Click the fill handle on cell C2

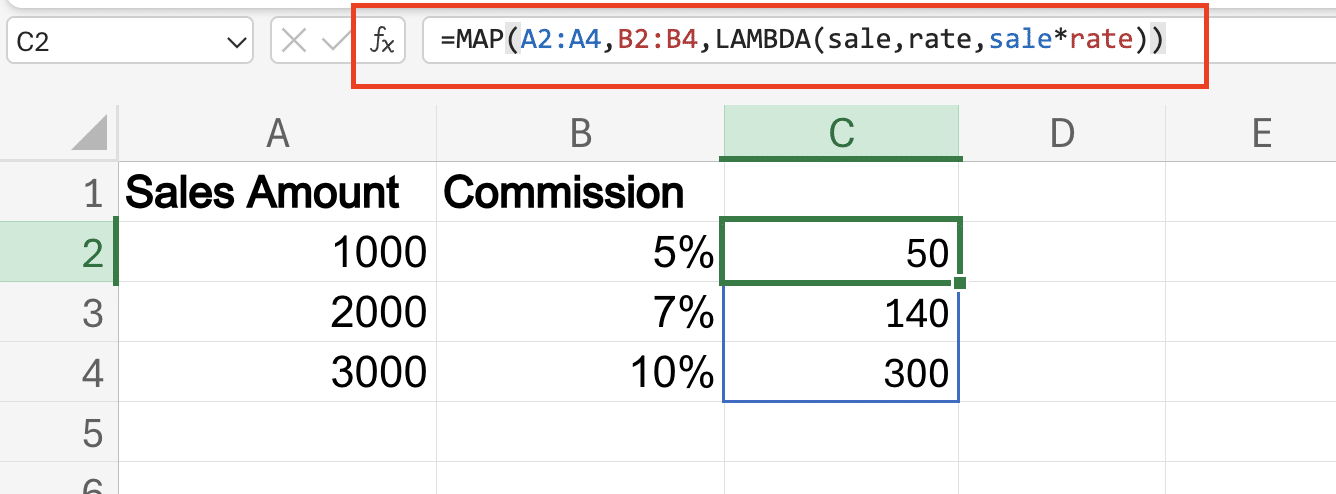click(x=960, y=284)
